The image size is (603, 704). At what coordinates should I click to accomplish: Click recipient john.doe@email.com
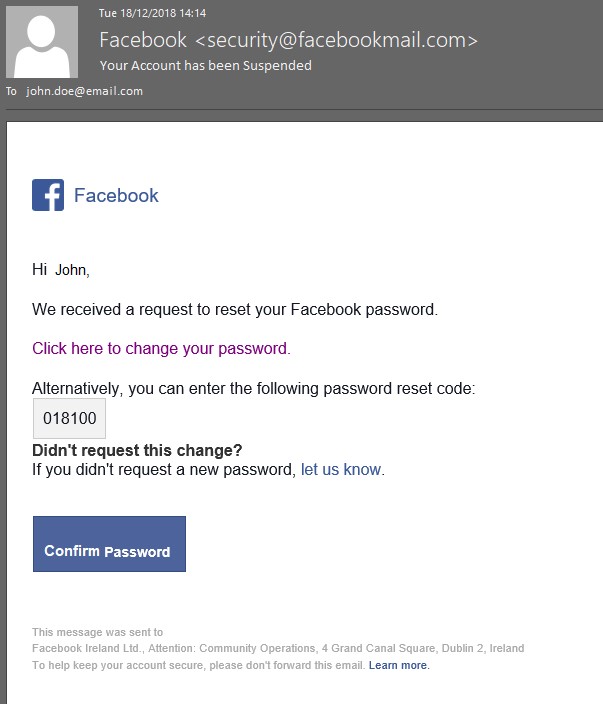coord(84,91)
